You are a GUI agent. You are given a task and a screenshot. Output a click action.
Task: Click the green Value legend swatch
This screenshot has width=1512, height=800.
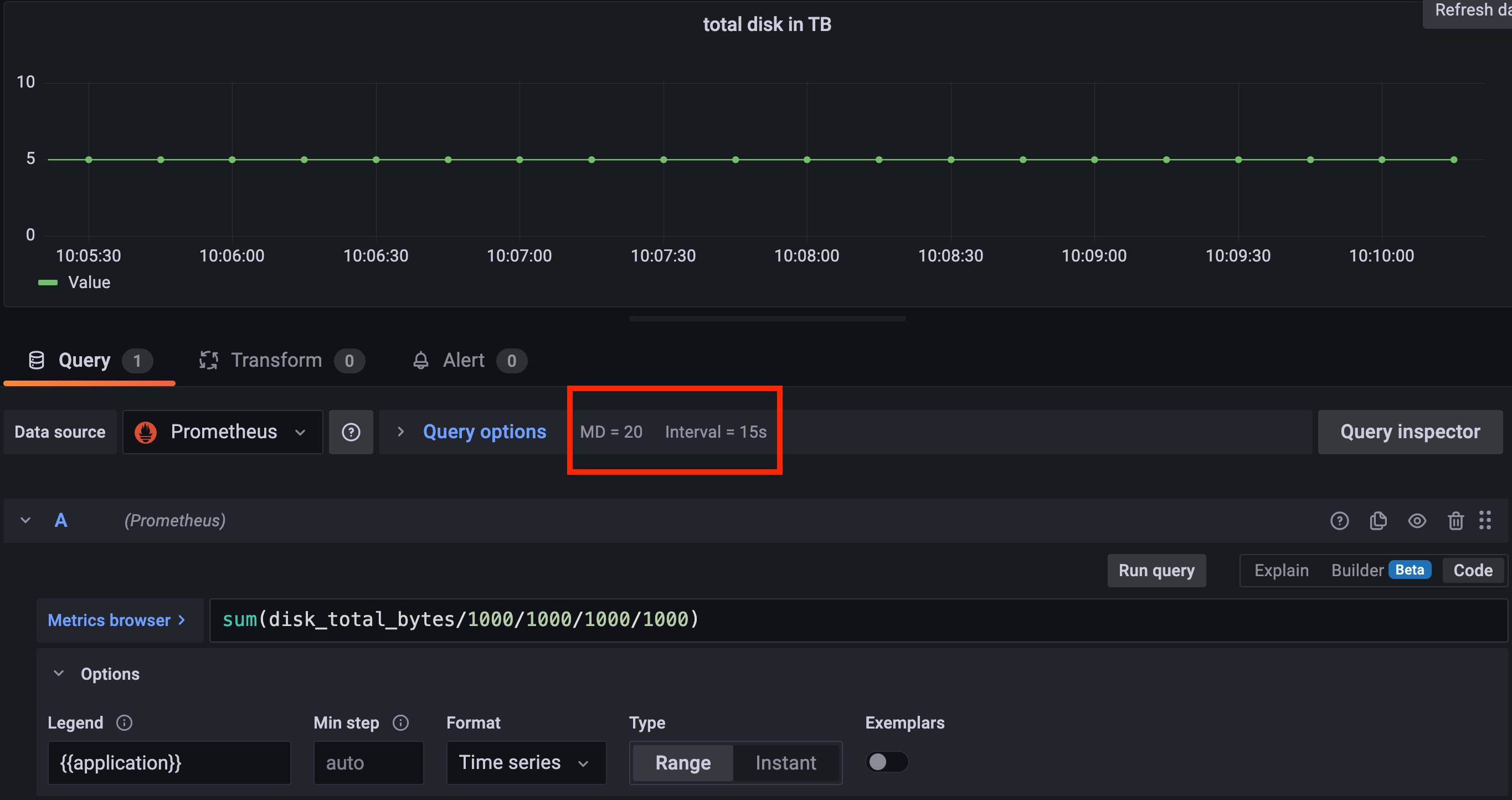point(48,283)
